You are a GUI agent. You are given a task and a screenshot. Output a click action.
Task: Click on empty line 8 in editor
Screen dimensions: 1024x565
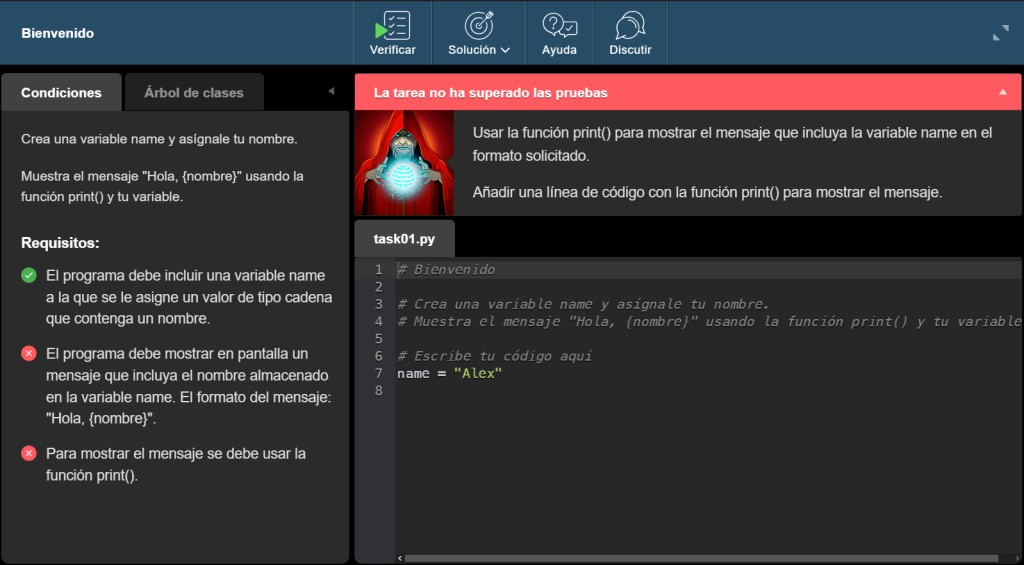pos(600,390)
